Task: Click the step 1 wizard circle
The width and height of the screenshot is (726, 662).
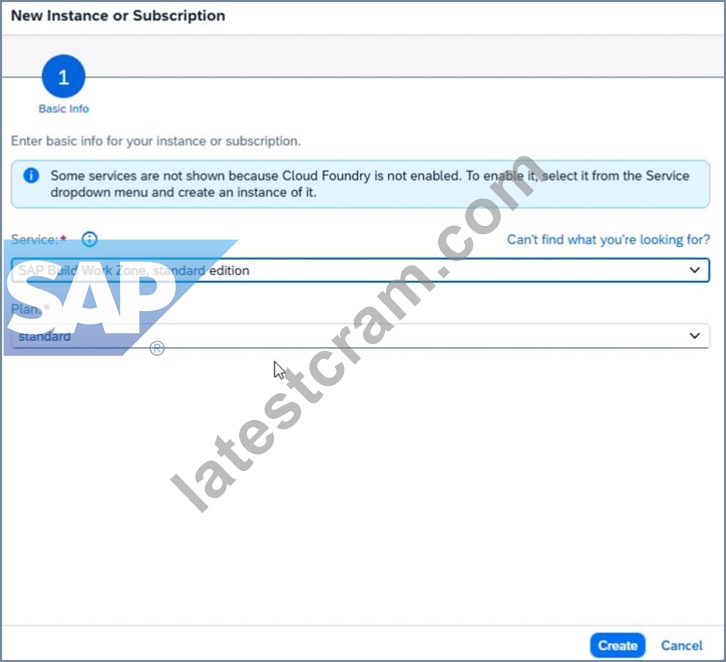Action: pos(63,76)
